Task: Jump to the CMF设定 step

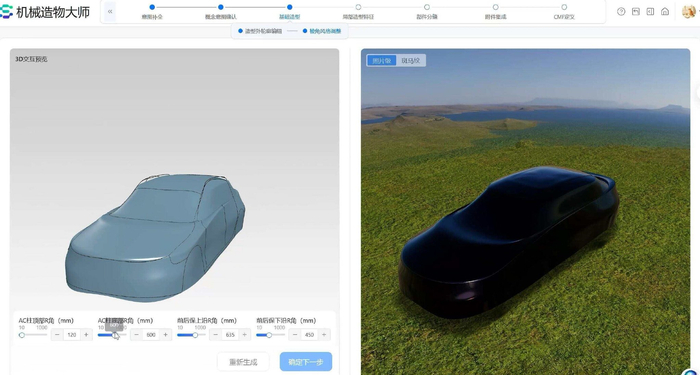Action: (x=564, y=12)
